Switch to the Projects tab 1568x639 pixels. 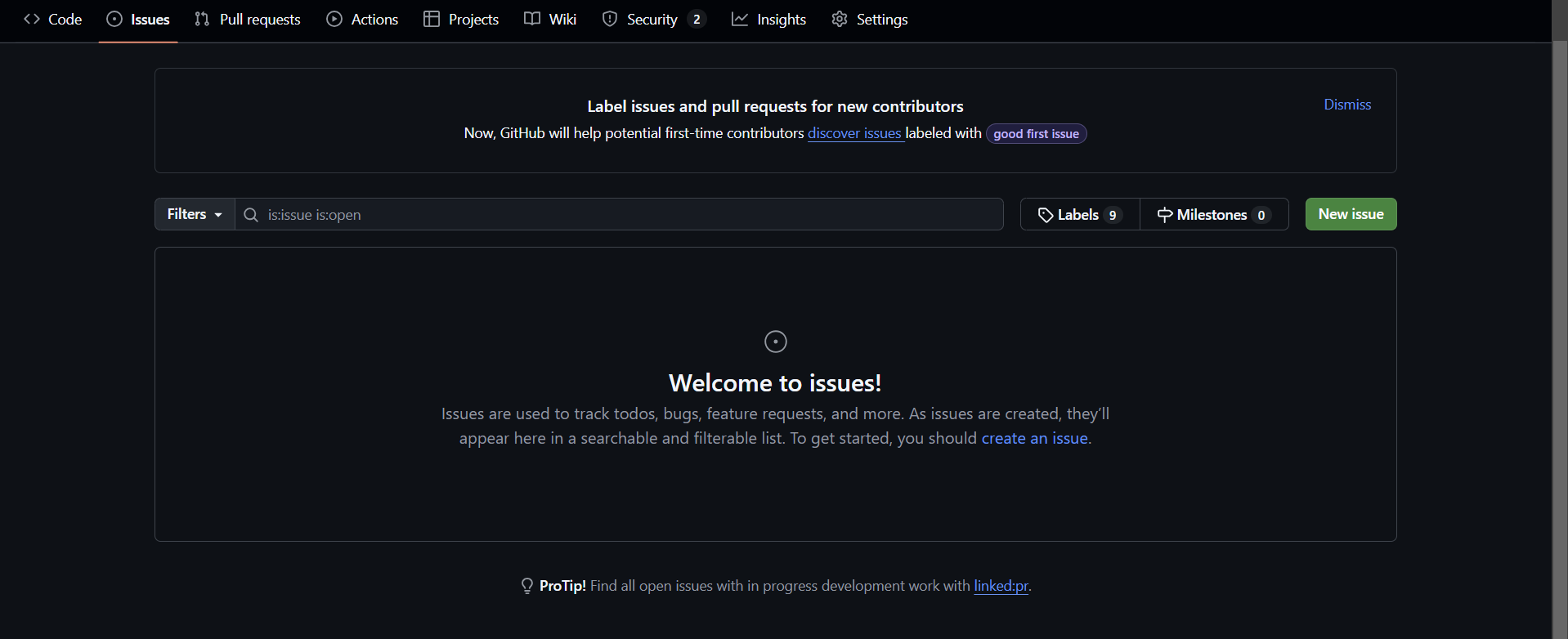click(461, 19)
